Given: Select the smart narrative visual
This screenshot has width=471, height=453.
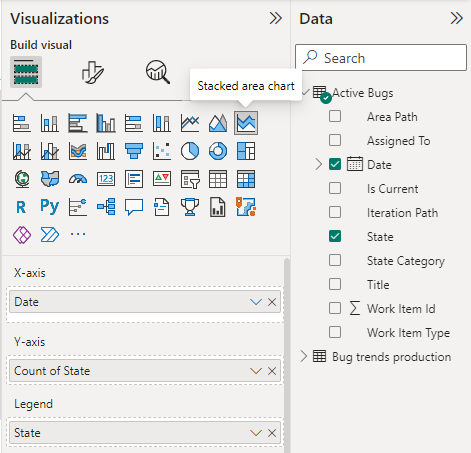Looking at the screenshot, I should point(162,207).
